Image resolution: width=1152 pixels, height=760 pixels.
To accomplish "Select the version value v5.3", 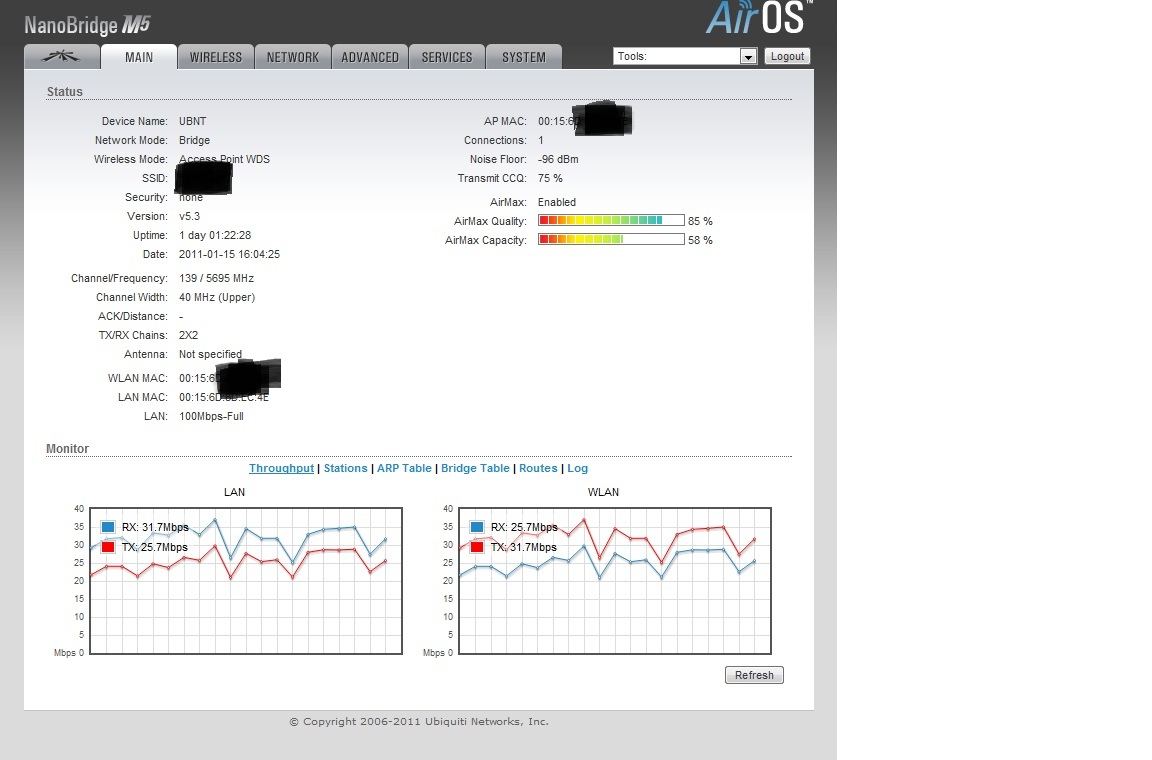I will click(x=190, y=217).
